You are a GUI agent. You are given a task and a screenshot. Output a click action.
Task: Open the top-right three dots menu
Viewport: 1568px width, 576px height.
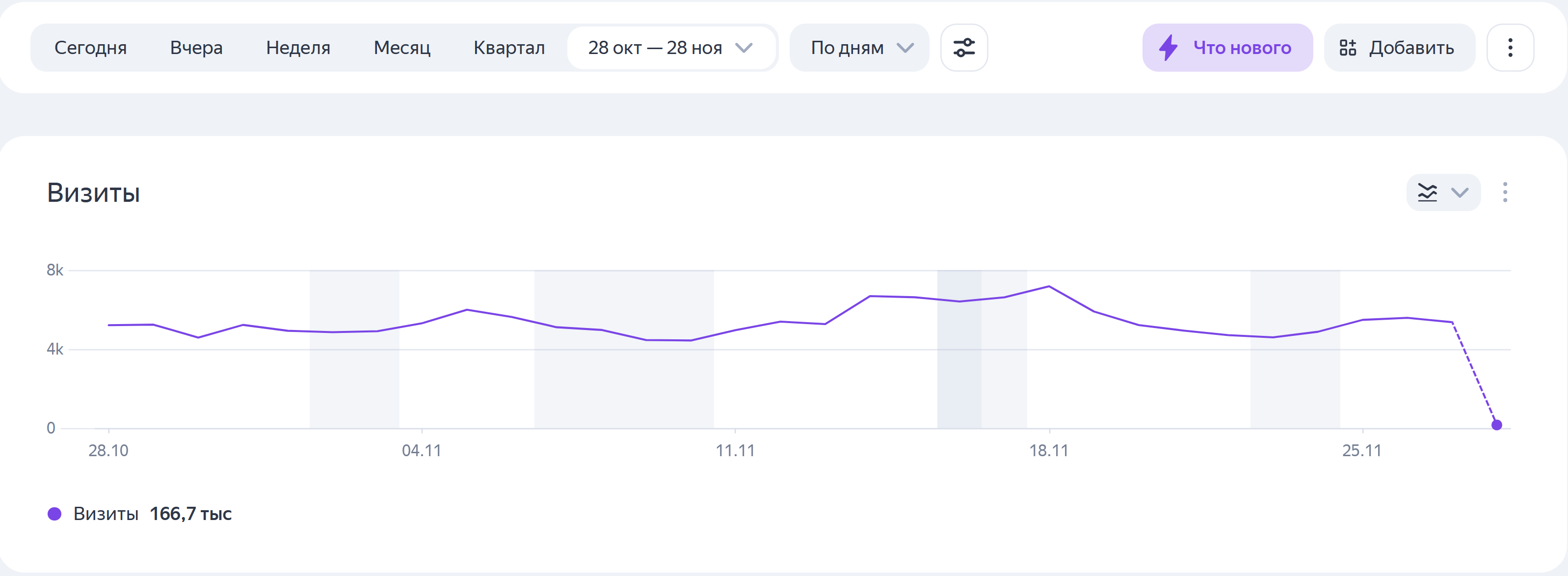(1510, 48)
